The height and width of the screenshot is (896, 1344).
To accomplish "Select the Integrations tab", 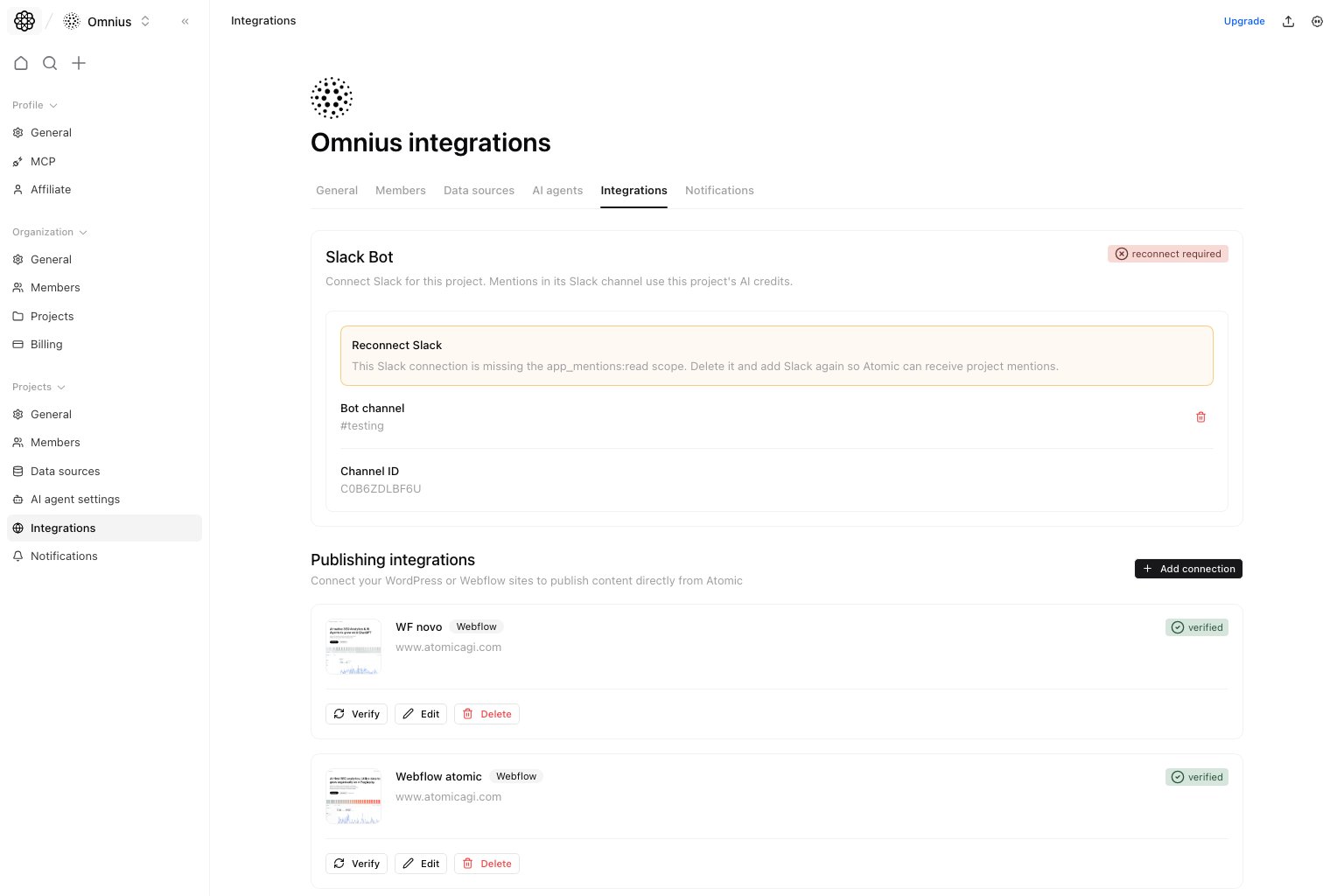I will pyautogui.click(x=633, y=191).
